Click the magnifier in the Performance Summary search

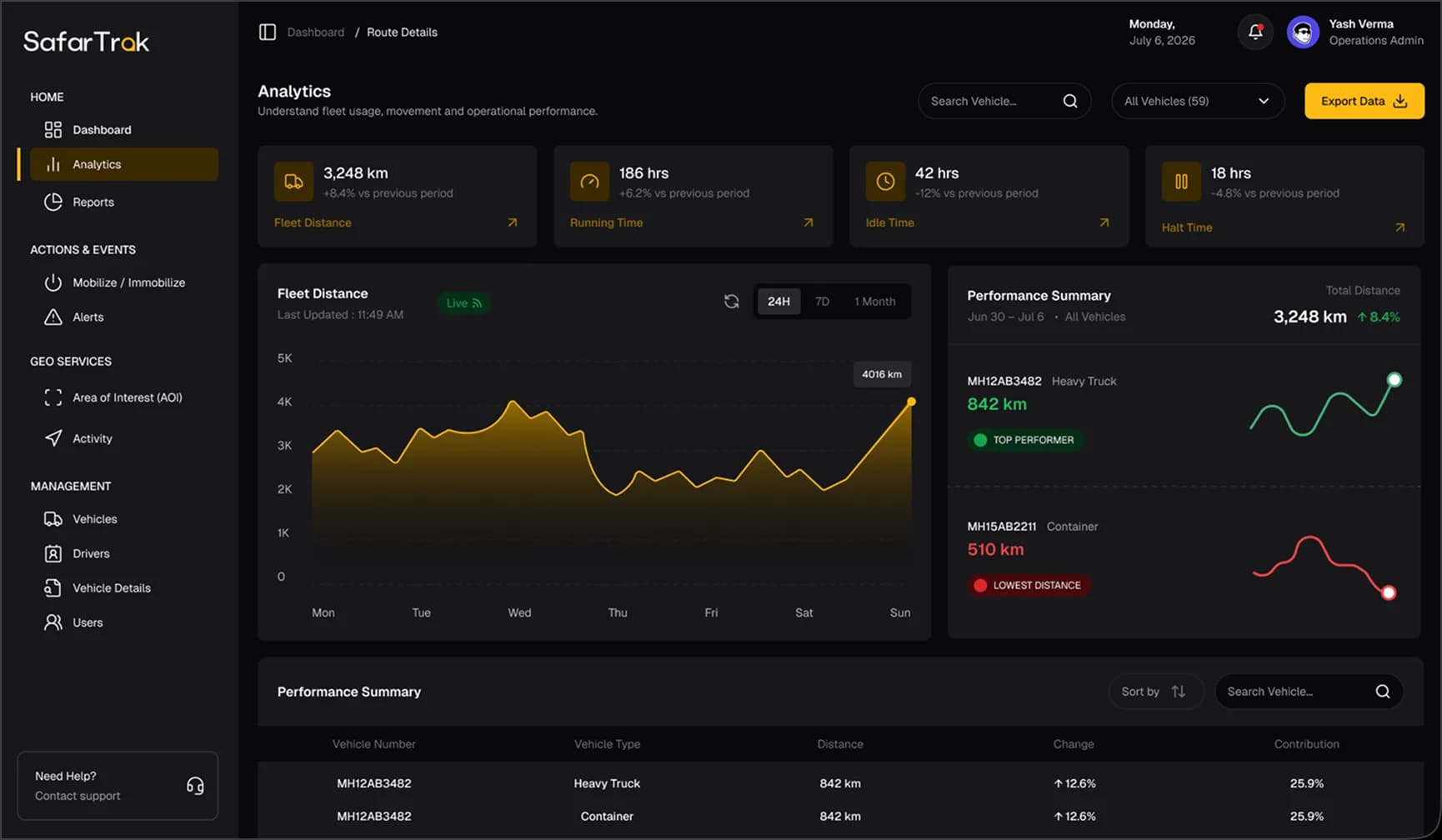pos(1382,692)
